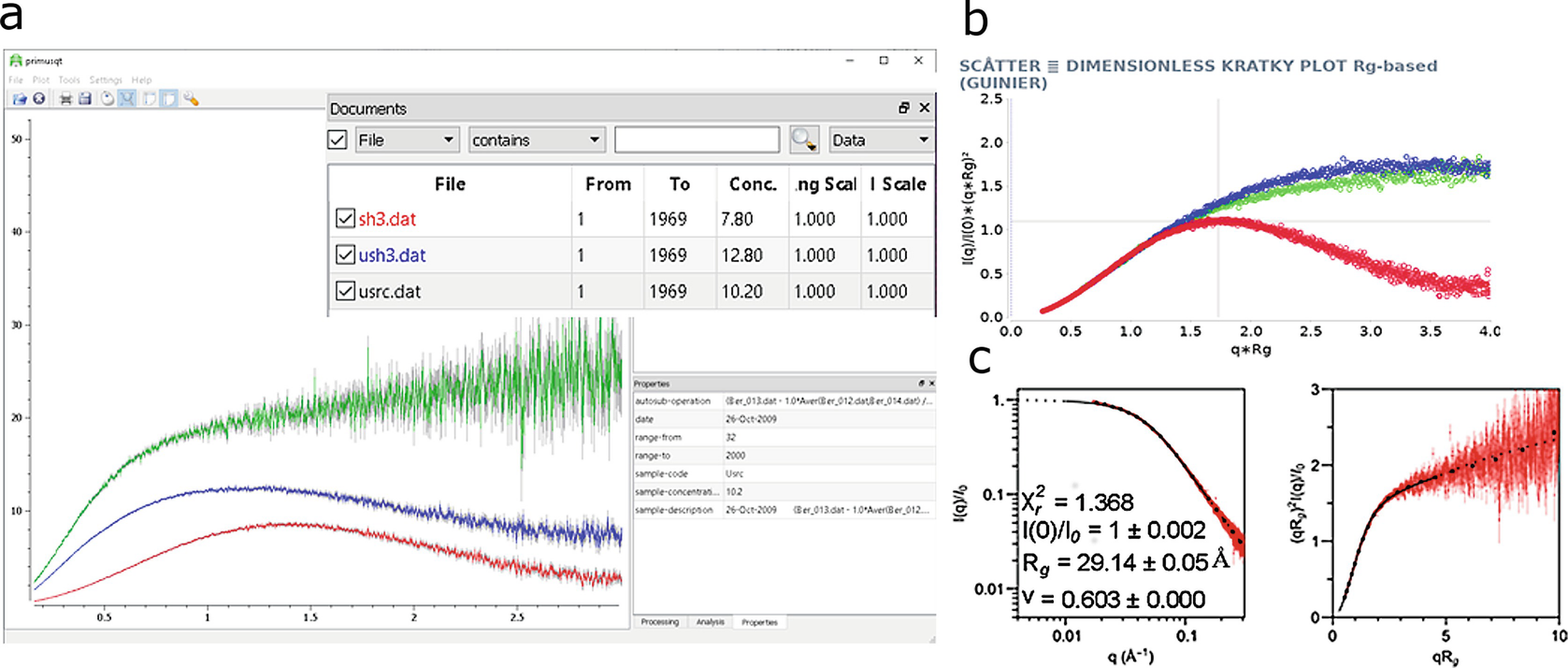Viewport: 1568px width, 668px height.
Task: Select the ush3.dat file name
Action: (393, 255)
